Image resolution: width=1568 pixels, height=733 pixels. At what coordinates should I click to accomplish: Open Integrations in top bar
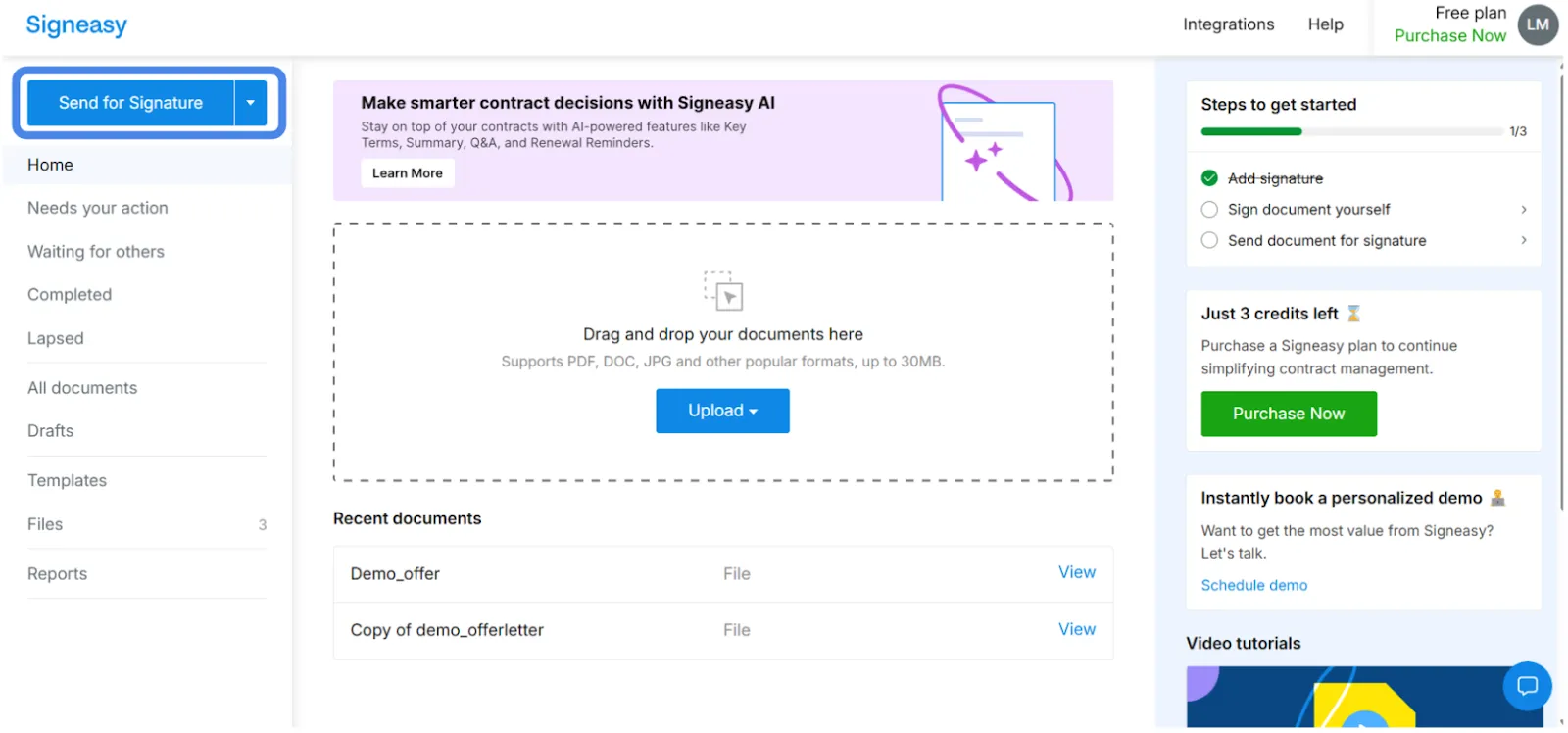(1228, 24)
